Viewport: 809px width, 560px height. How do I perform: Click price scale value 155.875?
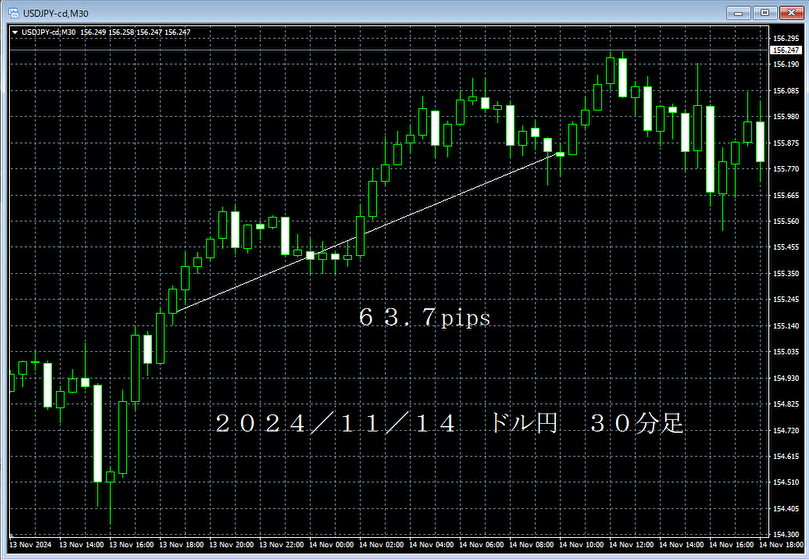tap(786, 143)
